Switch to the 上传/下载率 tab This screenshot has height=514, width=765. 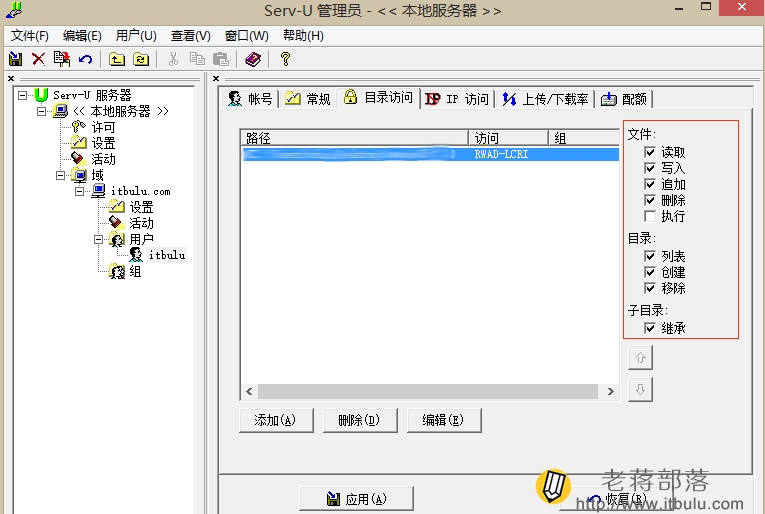click(545, 99)
